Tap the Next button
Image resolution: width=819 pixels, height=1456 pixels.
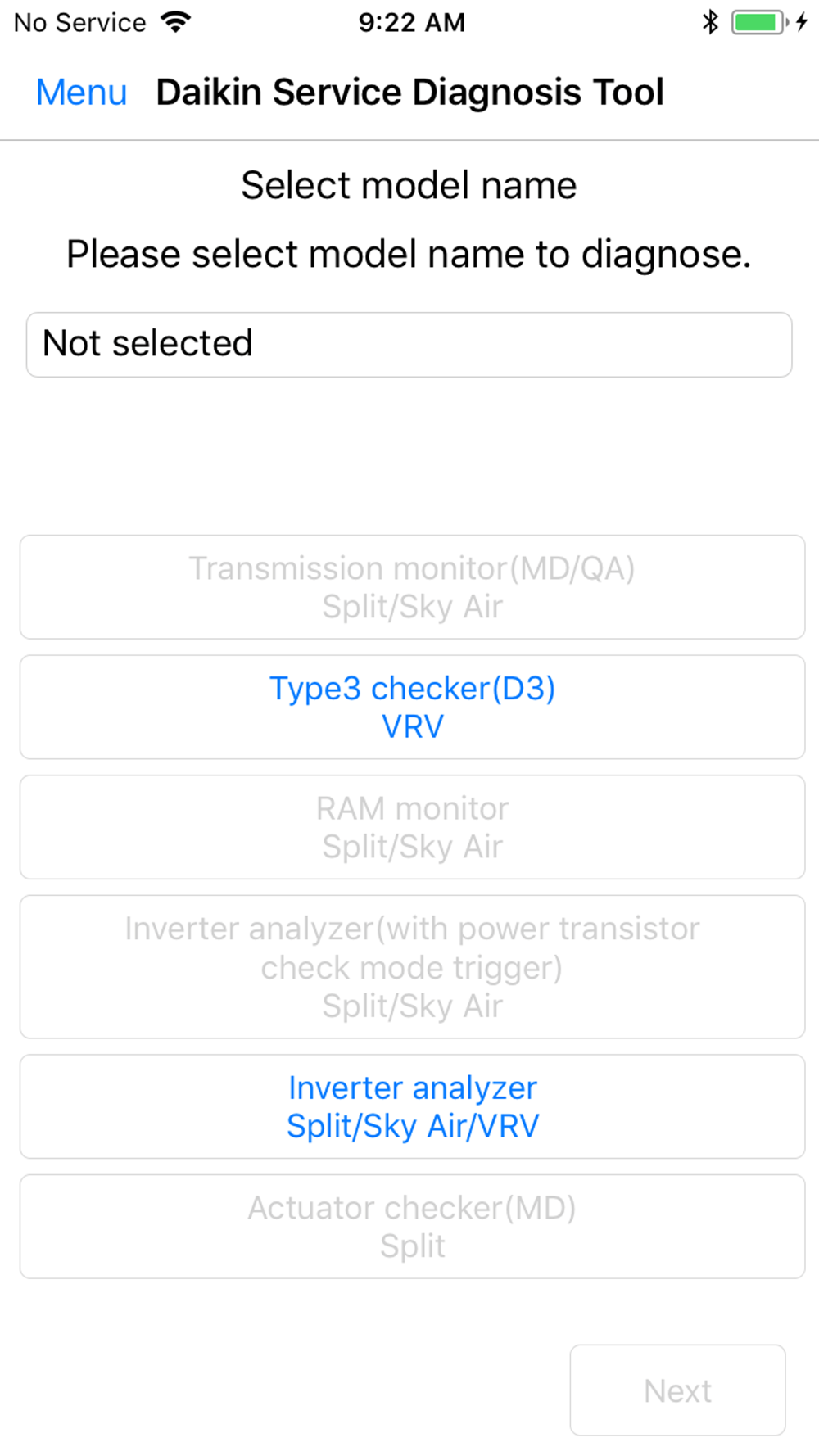click(x=677, y=1390)
